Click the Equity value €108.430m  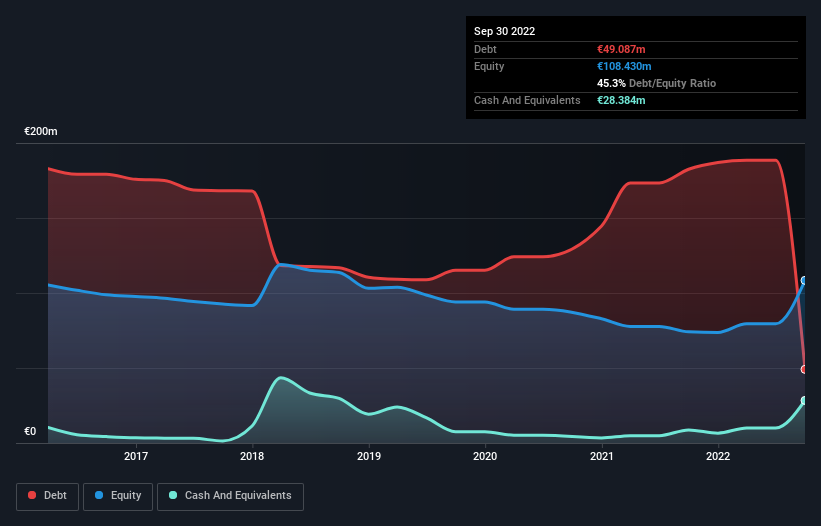(x=624, y=66)
